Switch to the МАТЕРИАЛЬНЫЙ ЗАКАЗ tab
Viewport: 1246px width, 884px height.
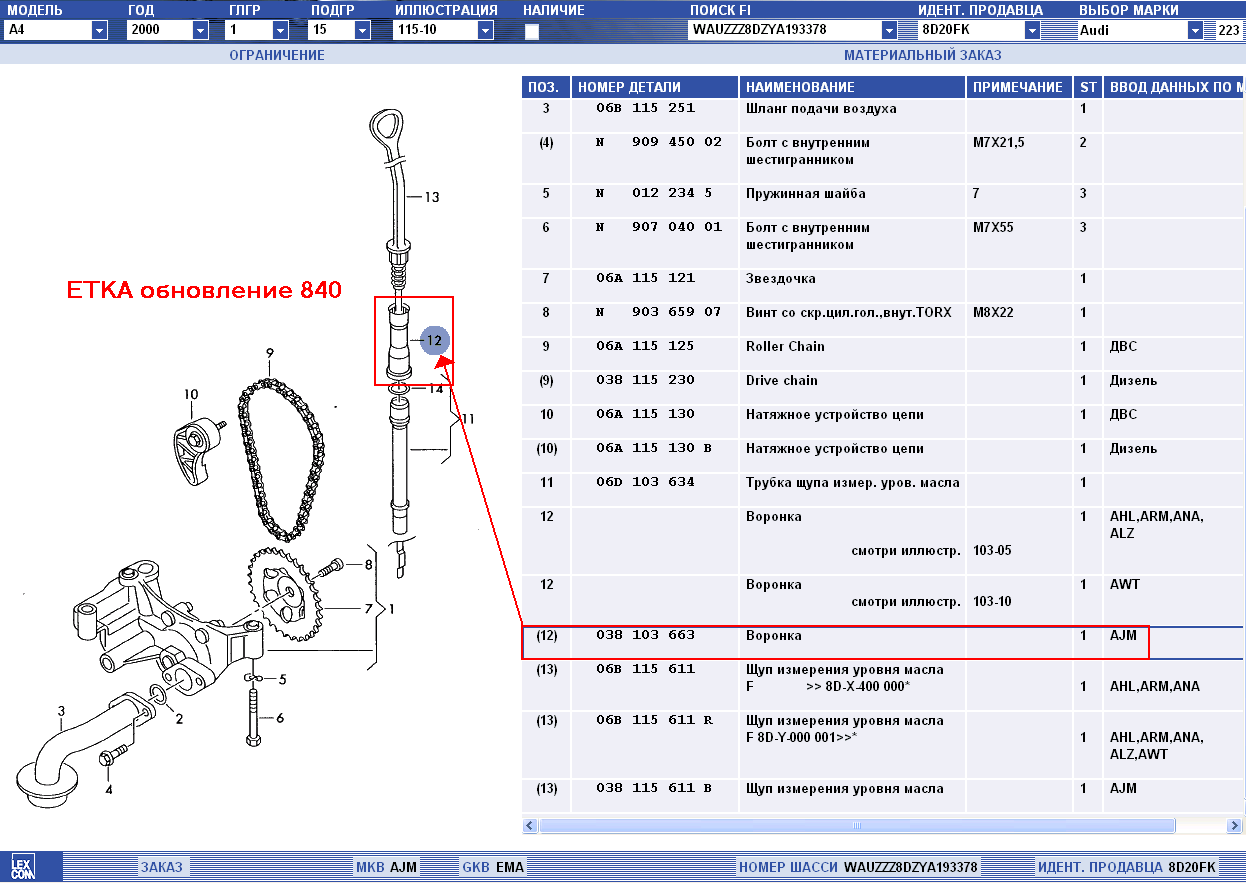coord(922,55)
